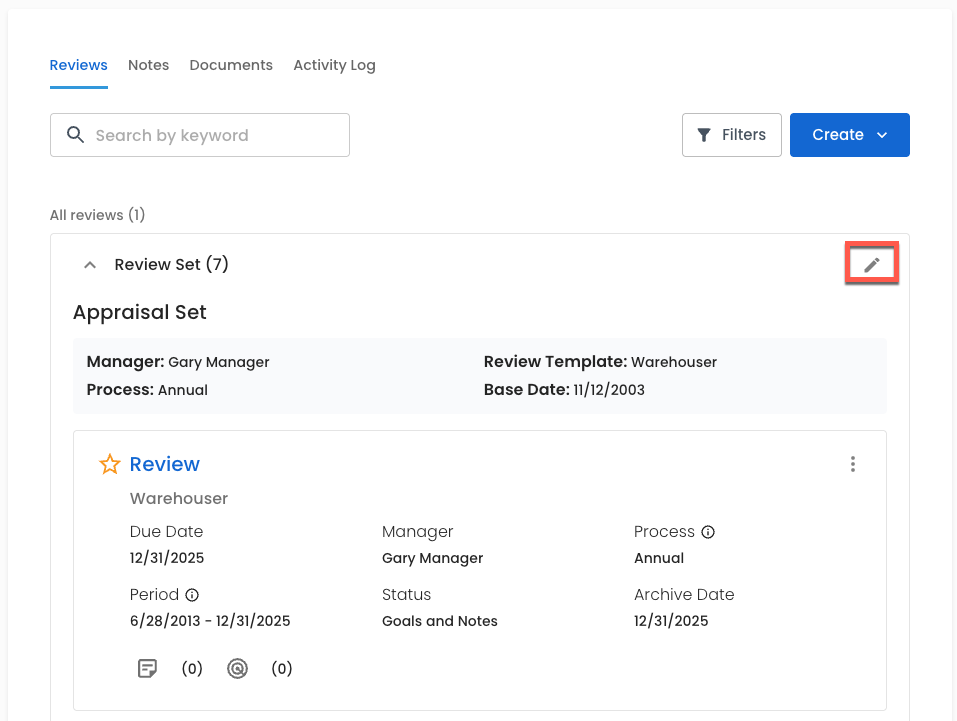Image resolution: width=957 pixels, height=721 pixels.
Task: Click the info icon beside Process
Action: (x=708, y=532)
